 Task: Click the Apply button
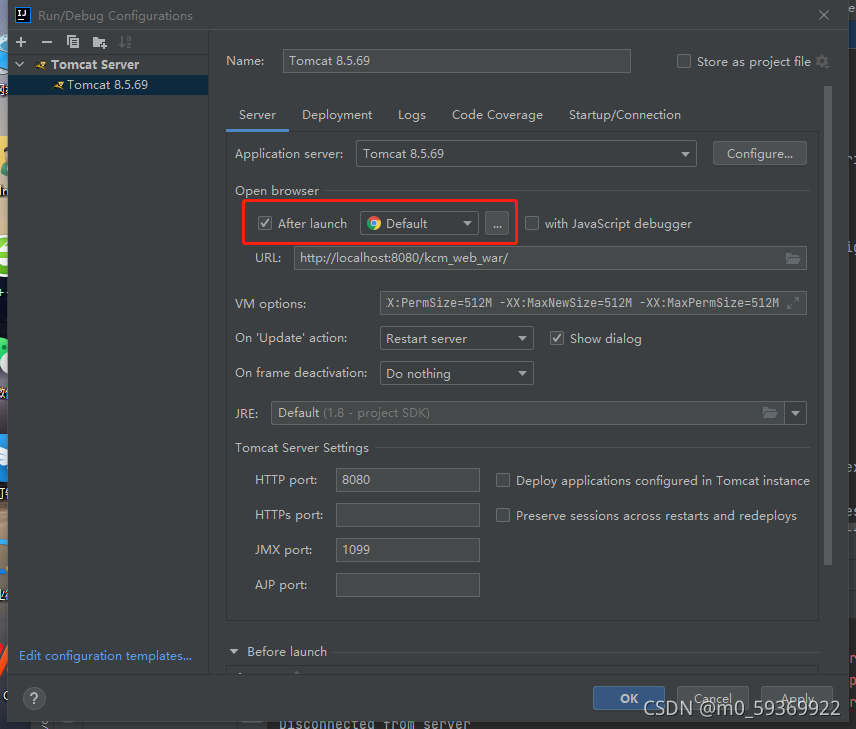point(796,698)
